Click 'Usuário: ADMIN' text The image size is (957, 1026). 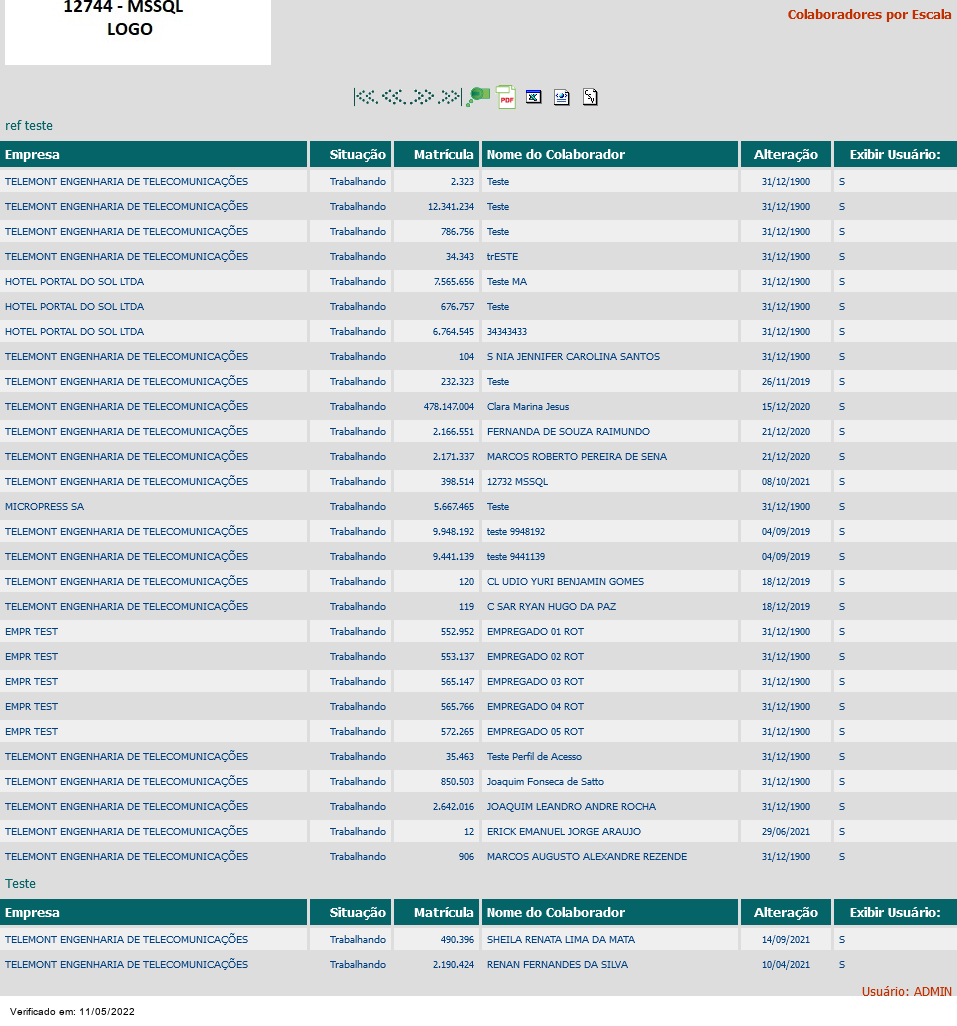(x=907, y=991)
